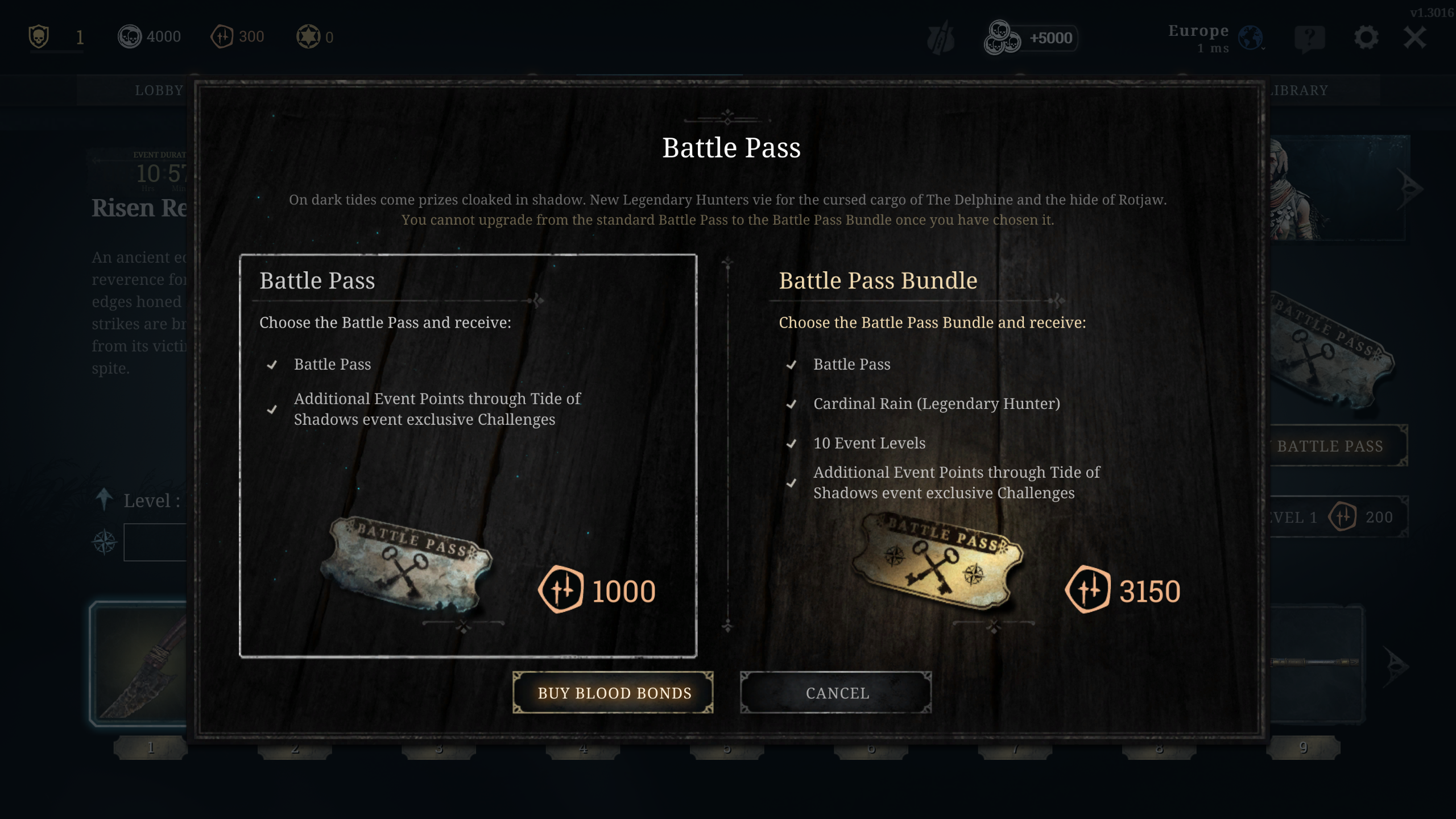
Task: Click the star token currency icon
Action: [308, 37]
